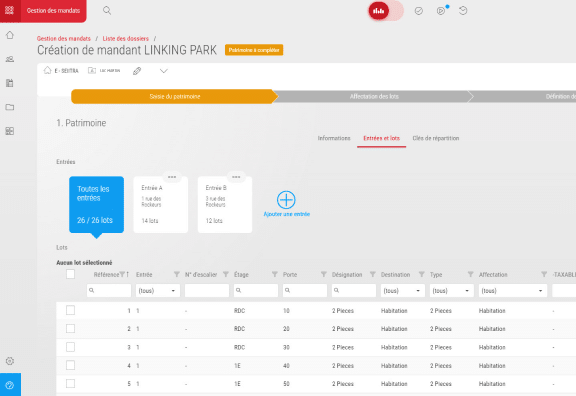Open the Type filter dropdown
This screenshot has width=576, height=396.
coord(452,291)
